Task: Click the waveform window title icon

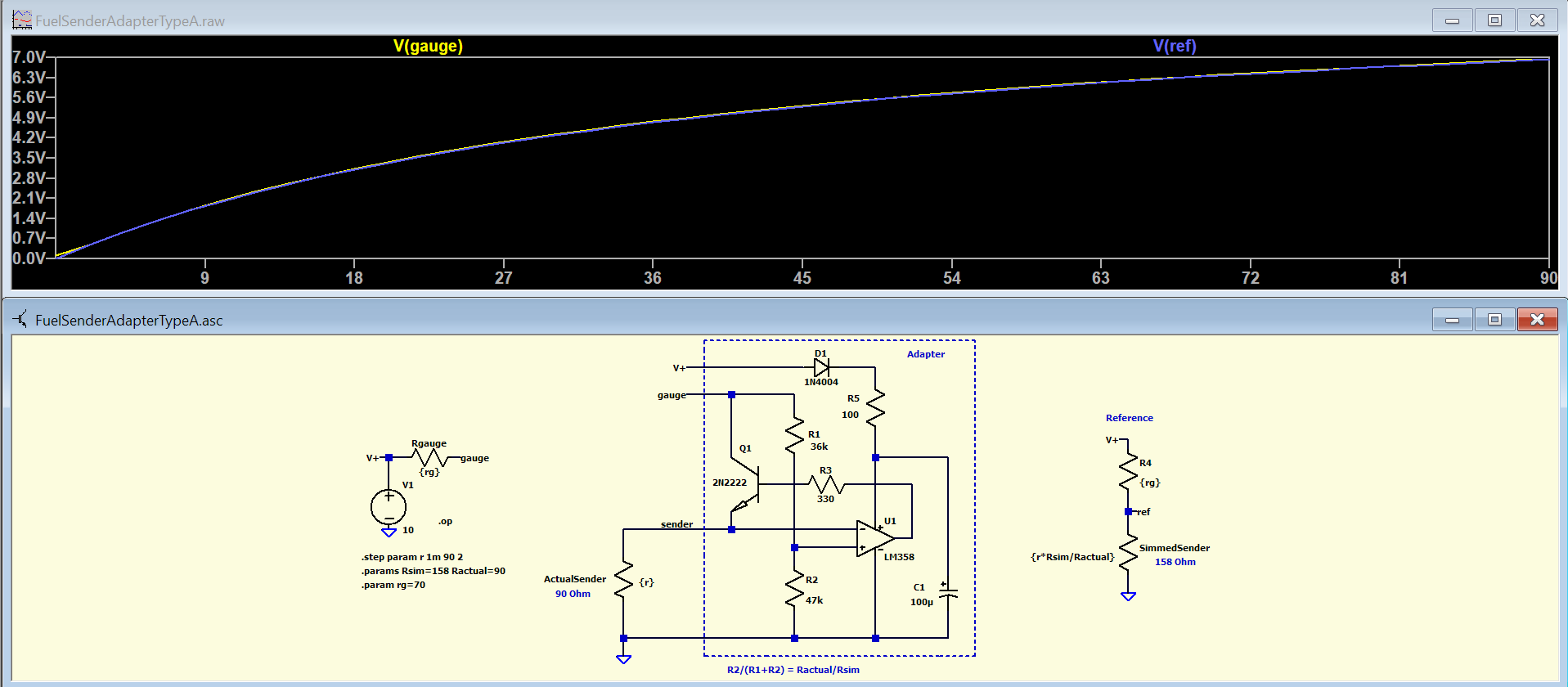Action: 22,20
